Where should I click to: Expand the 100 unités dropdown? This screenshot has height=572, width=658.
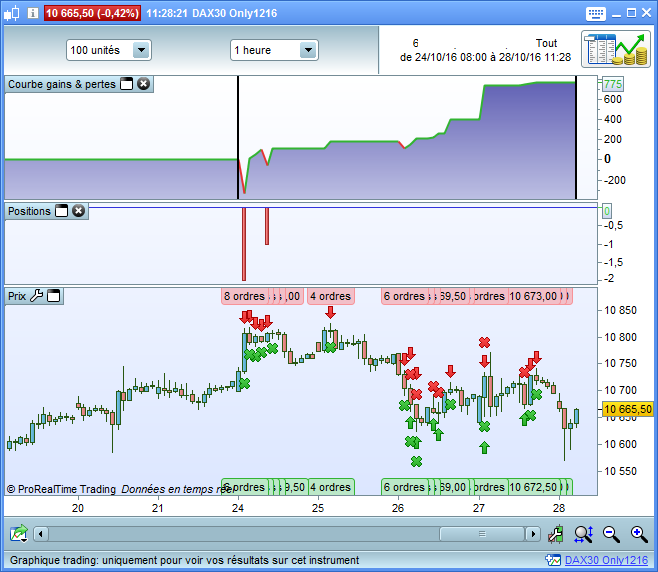(141, 50)
